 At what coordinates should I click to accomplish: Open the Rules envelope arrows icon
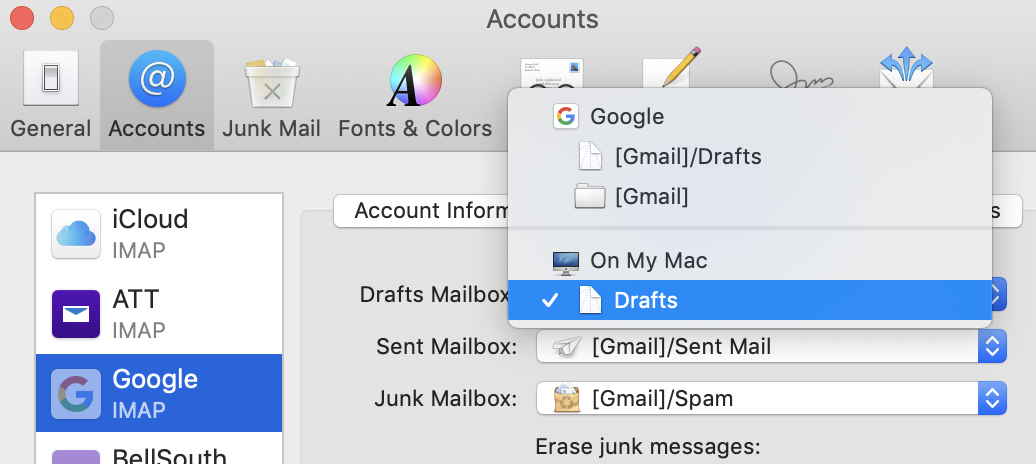906,67
